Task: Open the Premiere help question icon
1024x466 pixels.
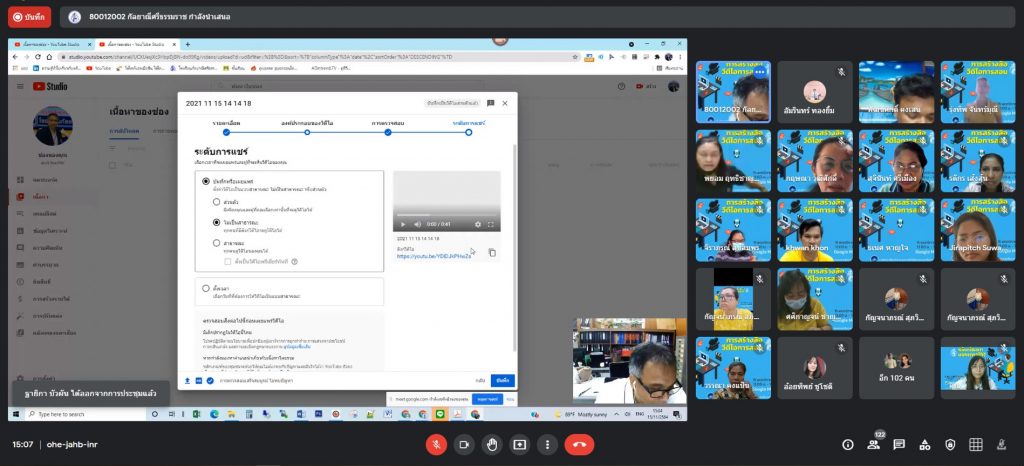Action: point(295,261)
